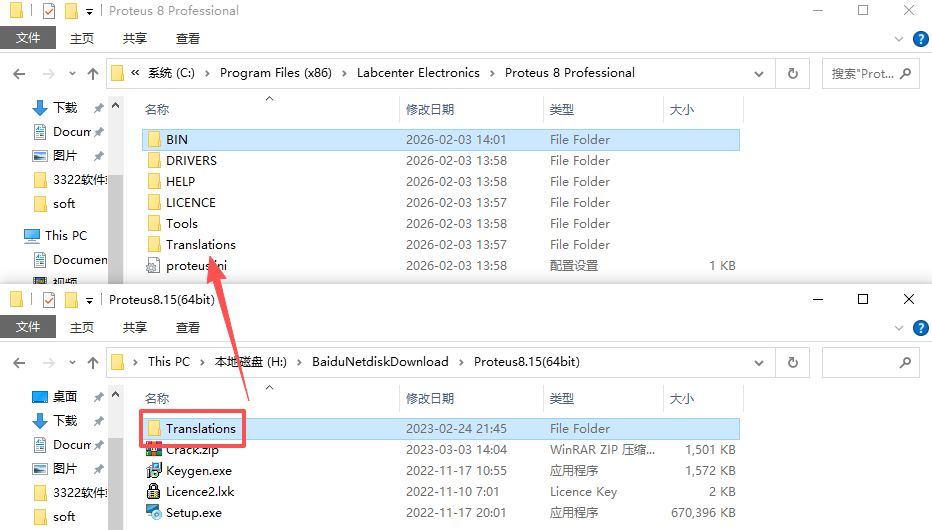Select the HELP folder icon

(154, 181)
